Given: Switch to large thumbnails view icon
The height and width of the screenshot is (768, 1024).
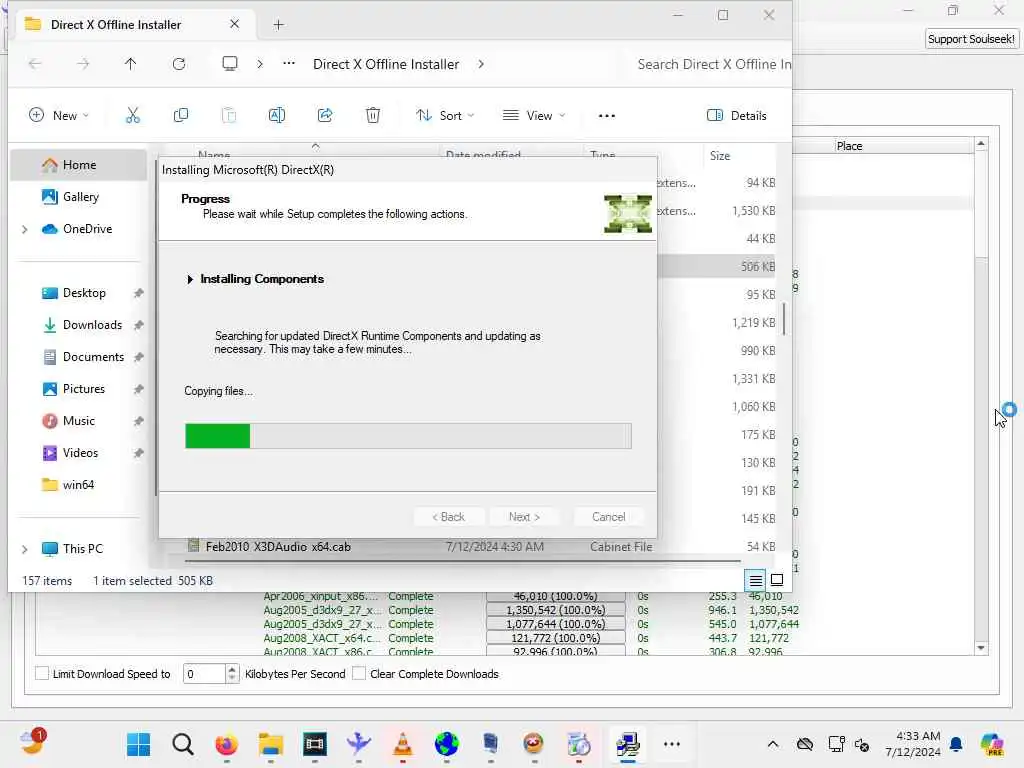Looking at the screenshot, I should (x=777, y=580).
